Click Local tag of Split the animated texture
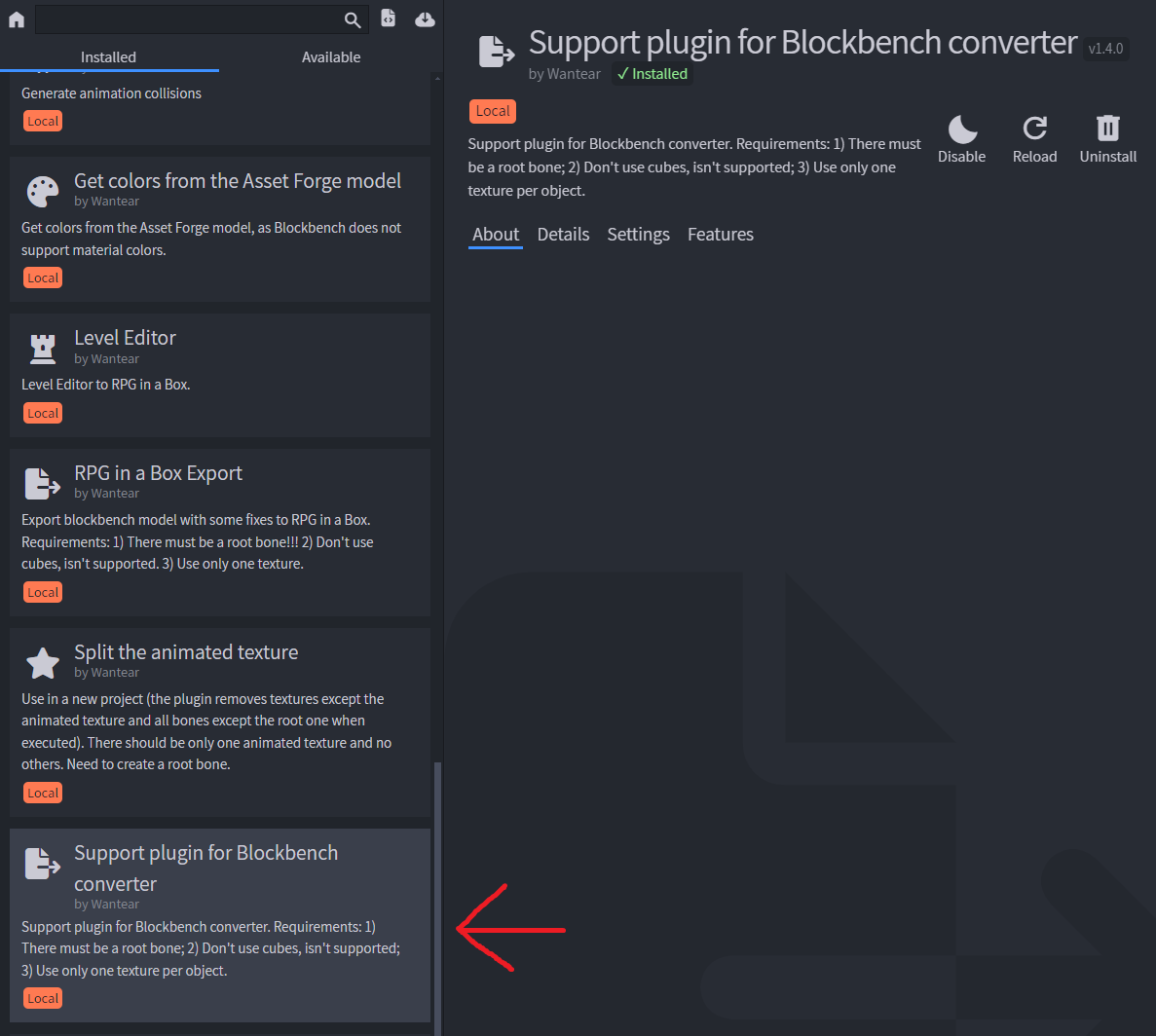 point(43,793)
